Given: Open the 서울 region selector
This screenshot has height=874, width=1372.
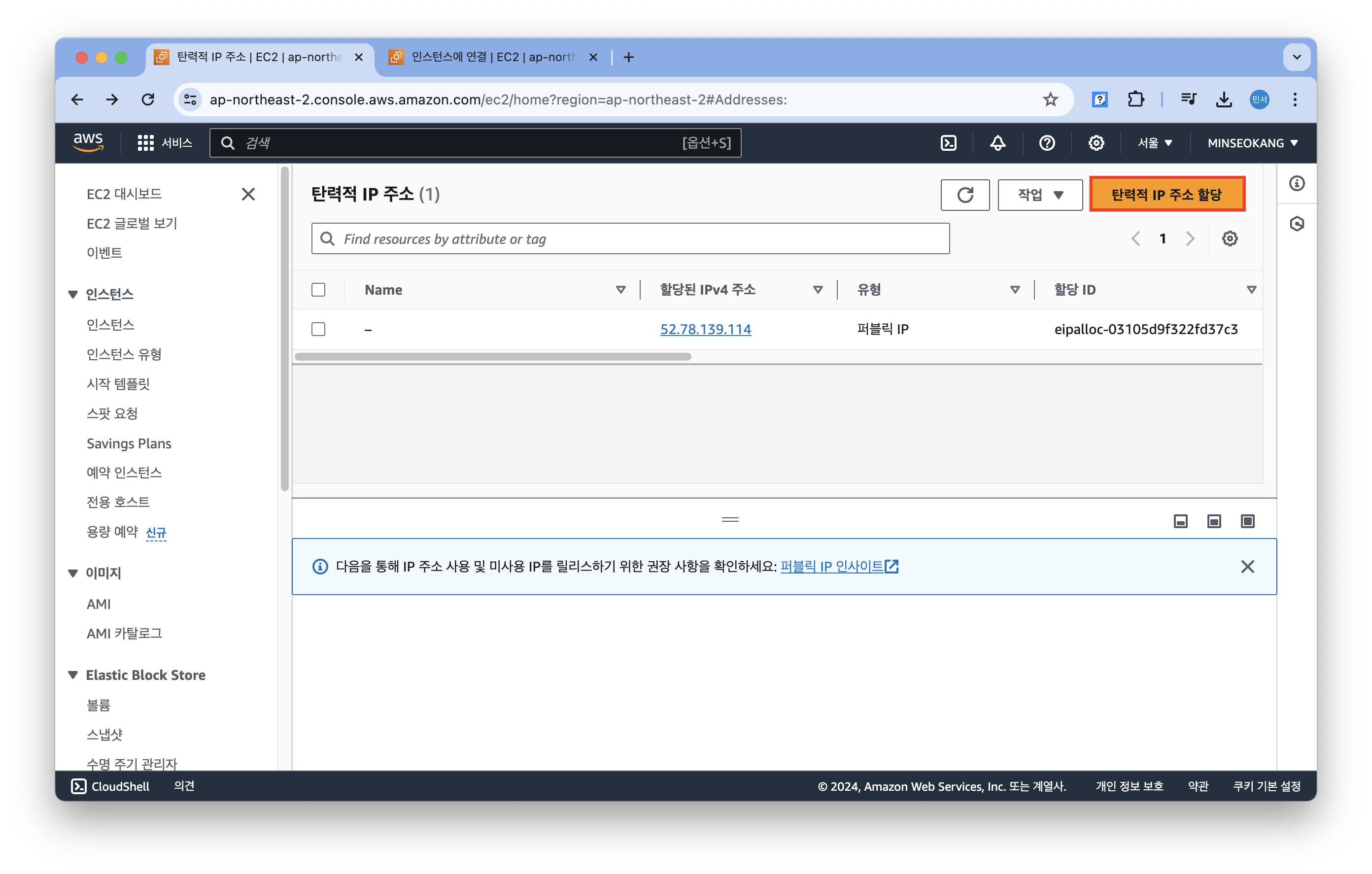Looking at the screenshot, I should [x=1154, y=143].
